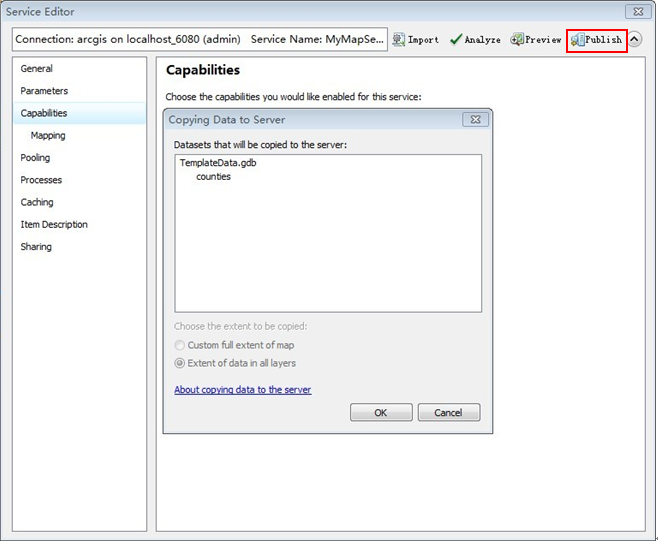Open the General settings page
Image resolution: width=658 pixels, height=541 pixels.
(x=37, y=68)
